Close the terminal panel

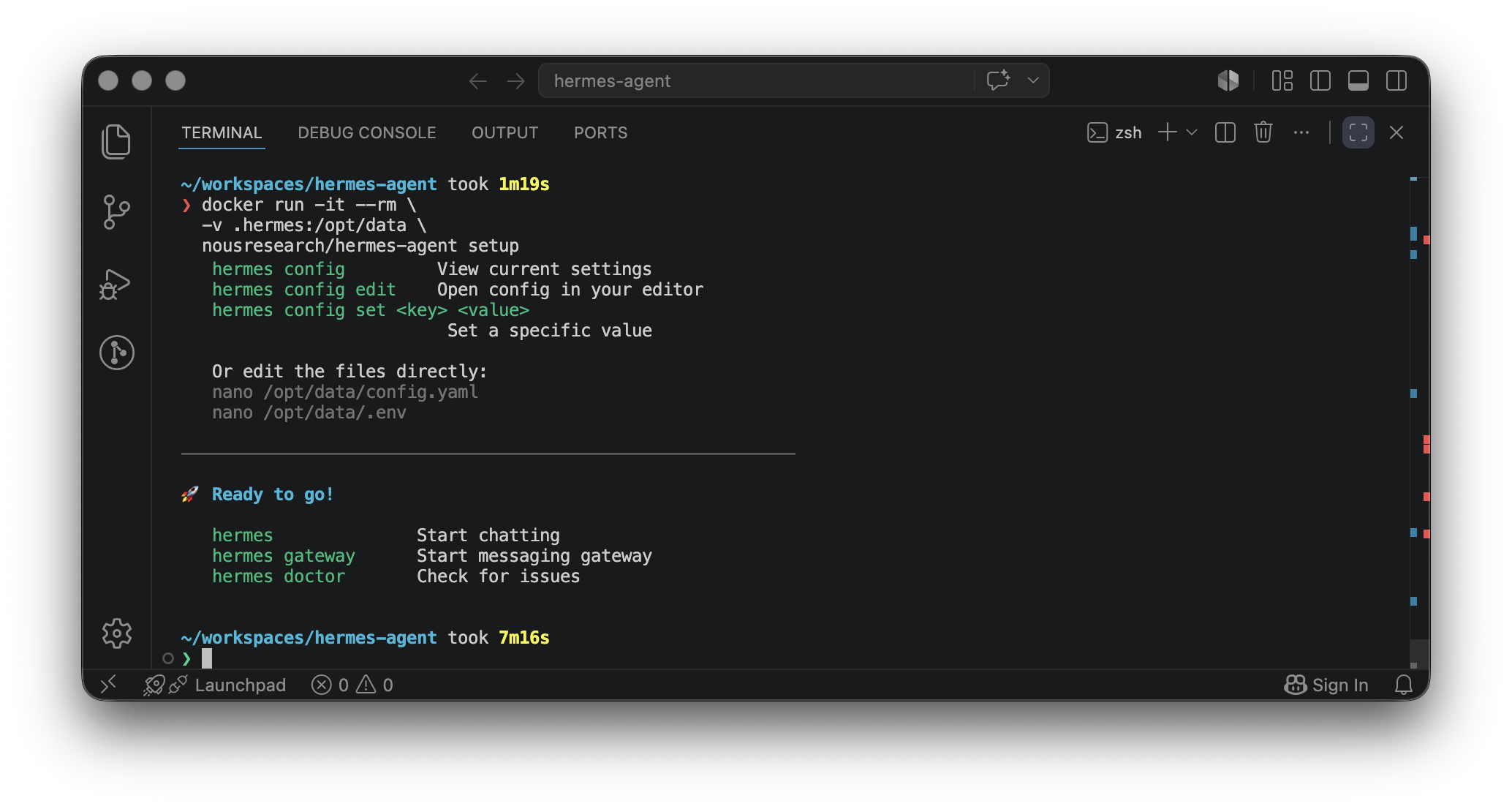1396,132
